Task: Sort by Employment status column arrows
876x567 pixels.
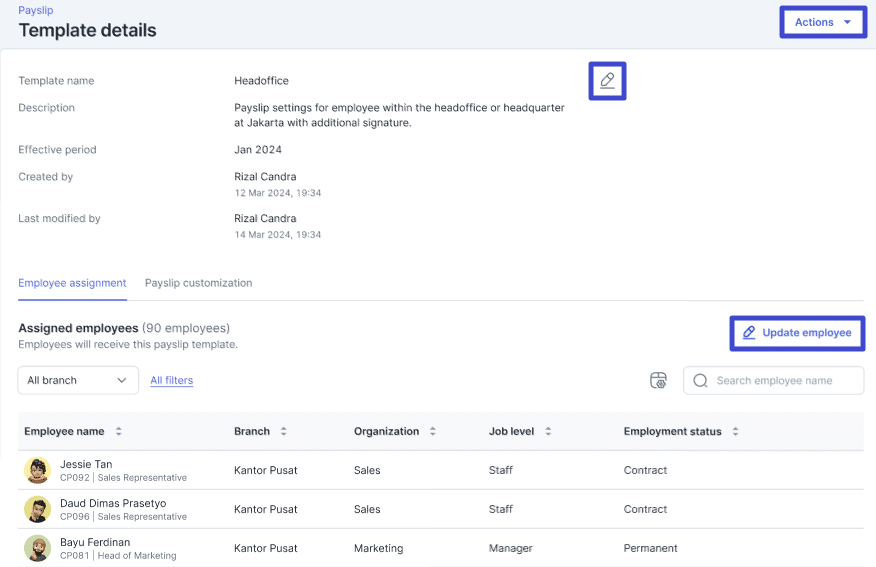Action: click(735, 432)
